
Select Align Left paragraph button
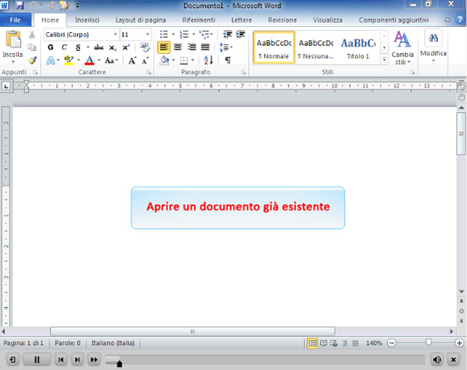point(164,47)
